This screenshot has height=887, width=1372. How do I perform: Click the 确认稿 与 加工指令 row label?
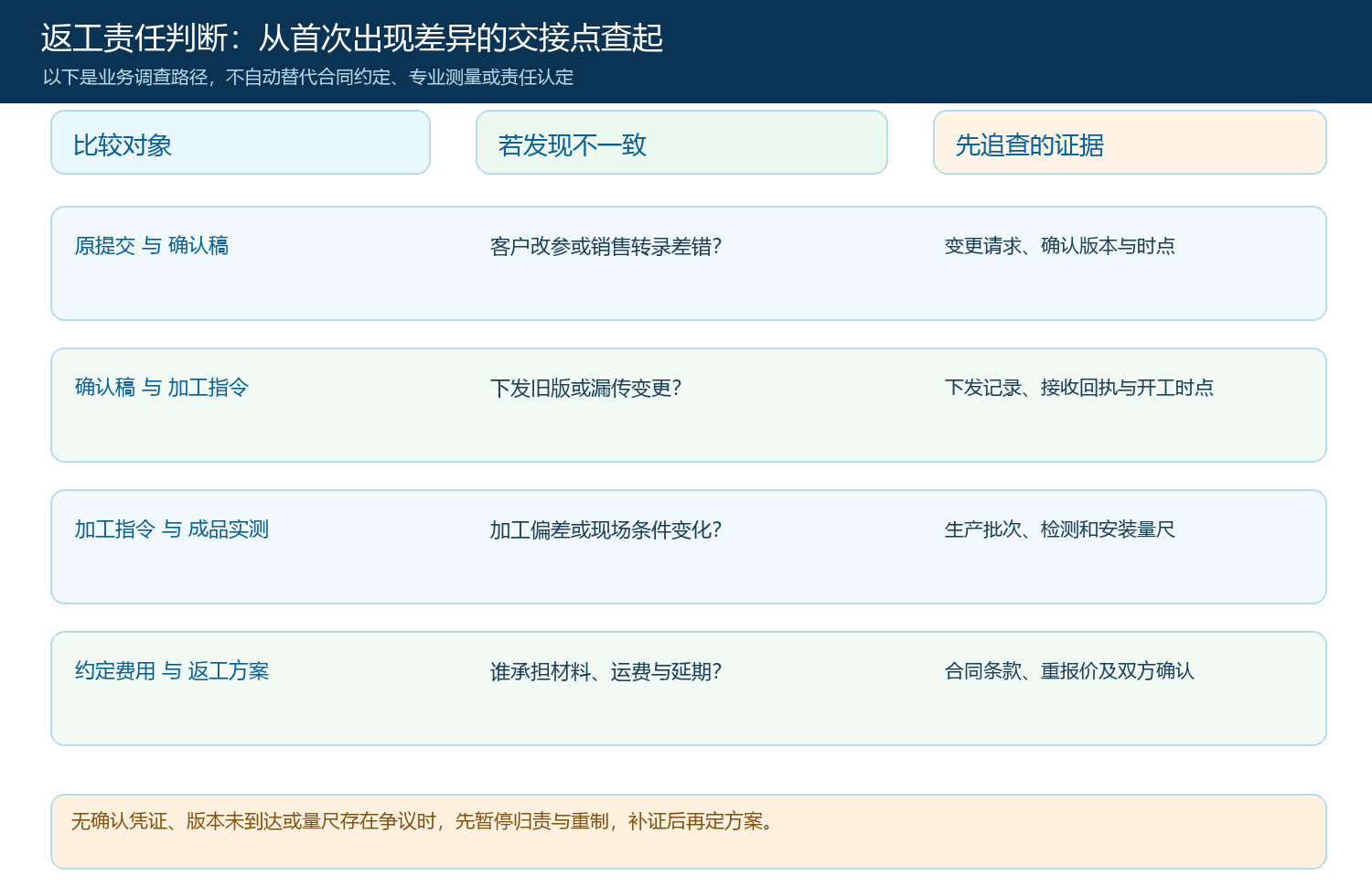pos(162,388)
